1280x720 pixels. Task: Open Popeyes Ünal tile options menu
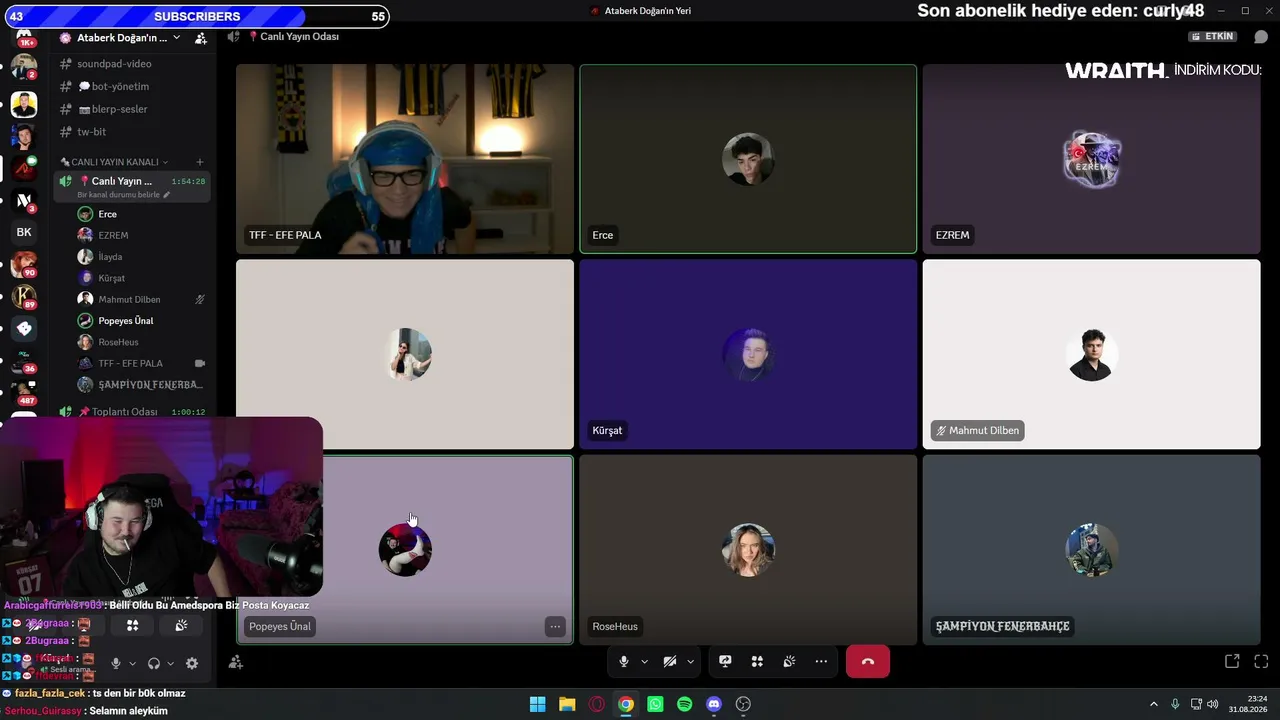555,627
